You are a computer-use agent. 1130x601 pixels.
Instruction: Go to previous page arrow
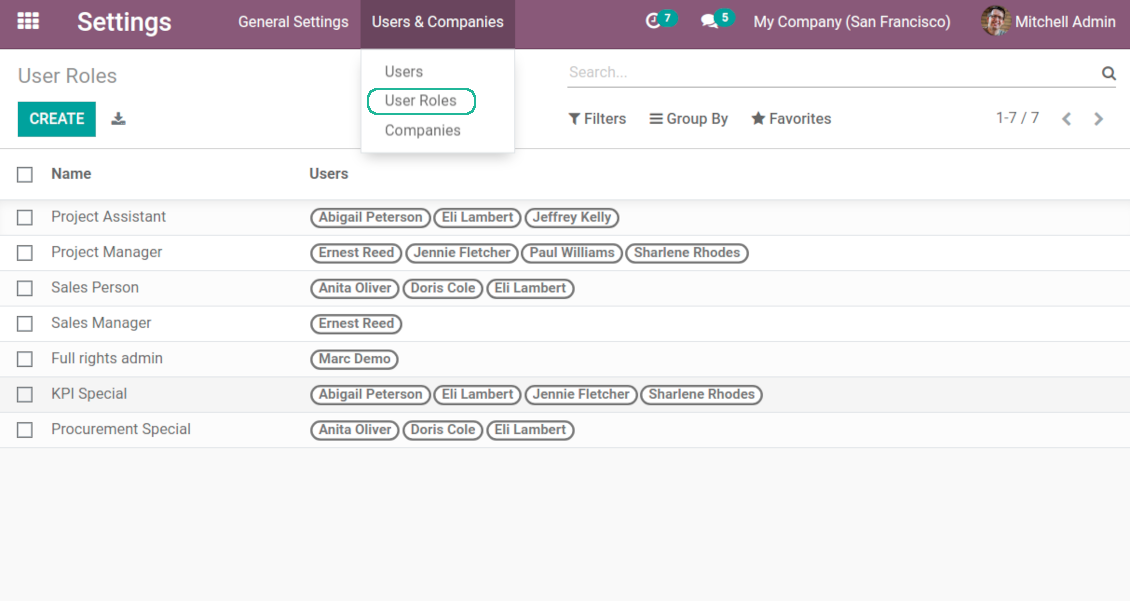pyautogui.click(x=1067, y=119)
